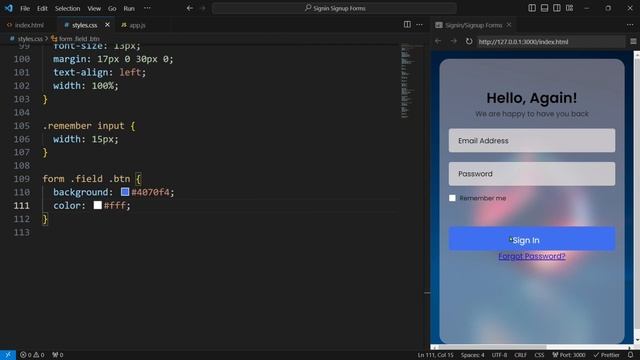Viewport: 640px width, 360px height.
Task: Click the ports forwarded status icon
Action: [58, 355]
